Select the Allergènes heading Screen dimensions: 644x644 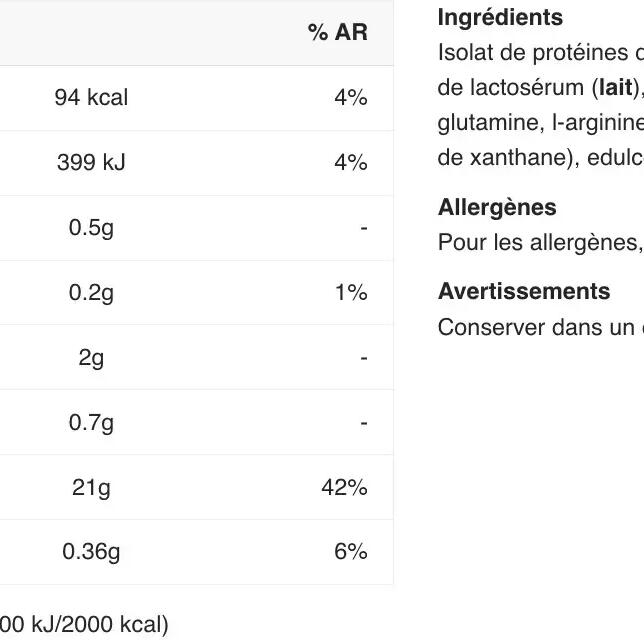[x=497, y=207]
